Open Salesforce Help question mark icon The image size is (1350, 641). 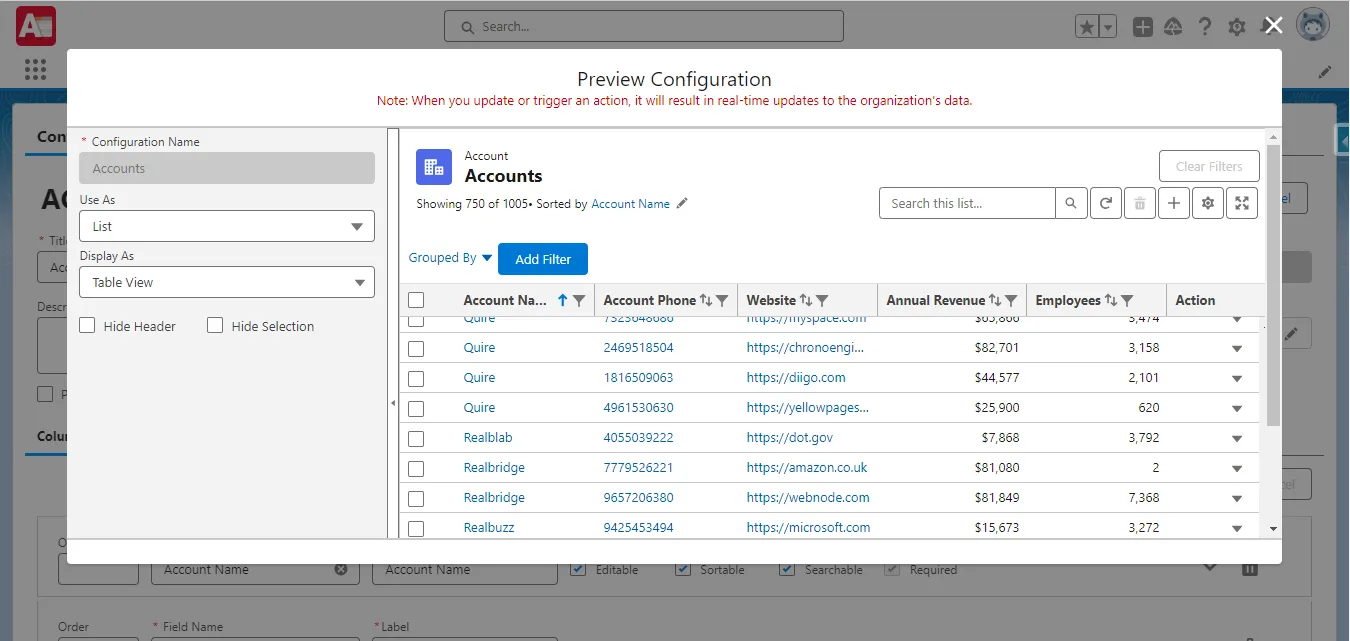point(1204,27)
